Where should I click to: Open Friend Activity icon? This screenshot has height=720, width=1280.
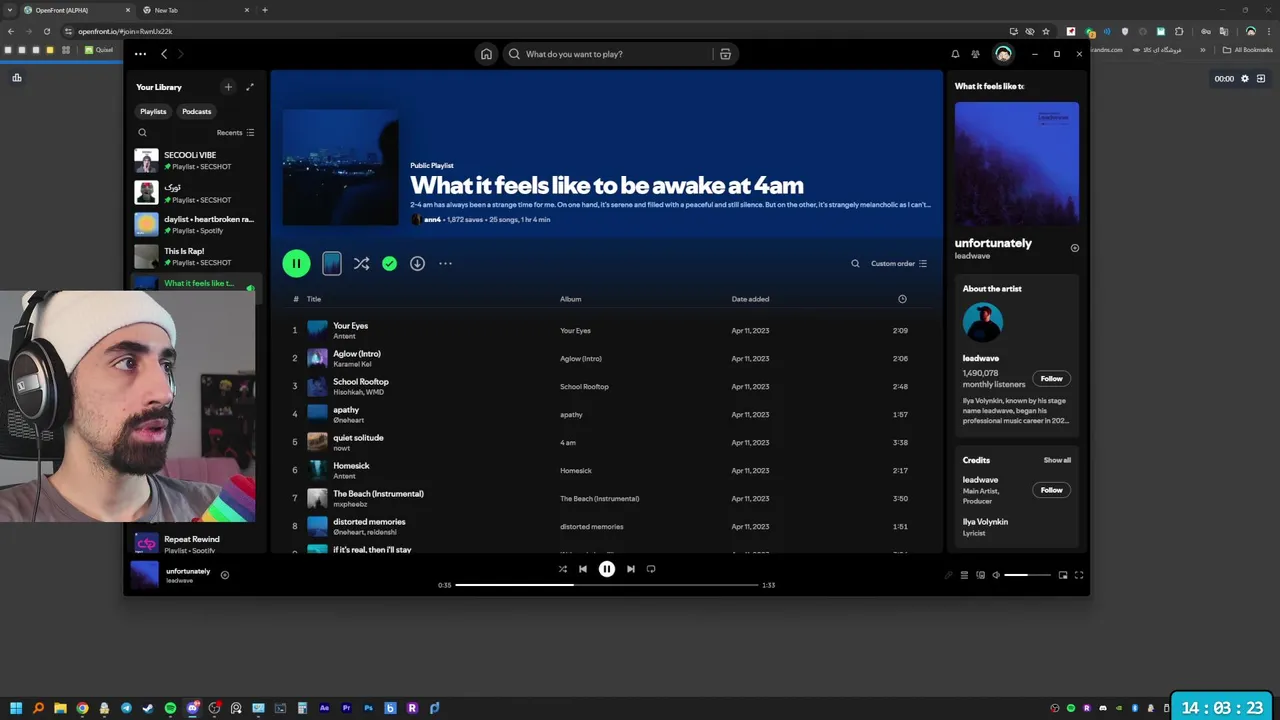[975, 54]
